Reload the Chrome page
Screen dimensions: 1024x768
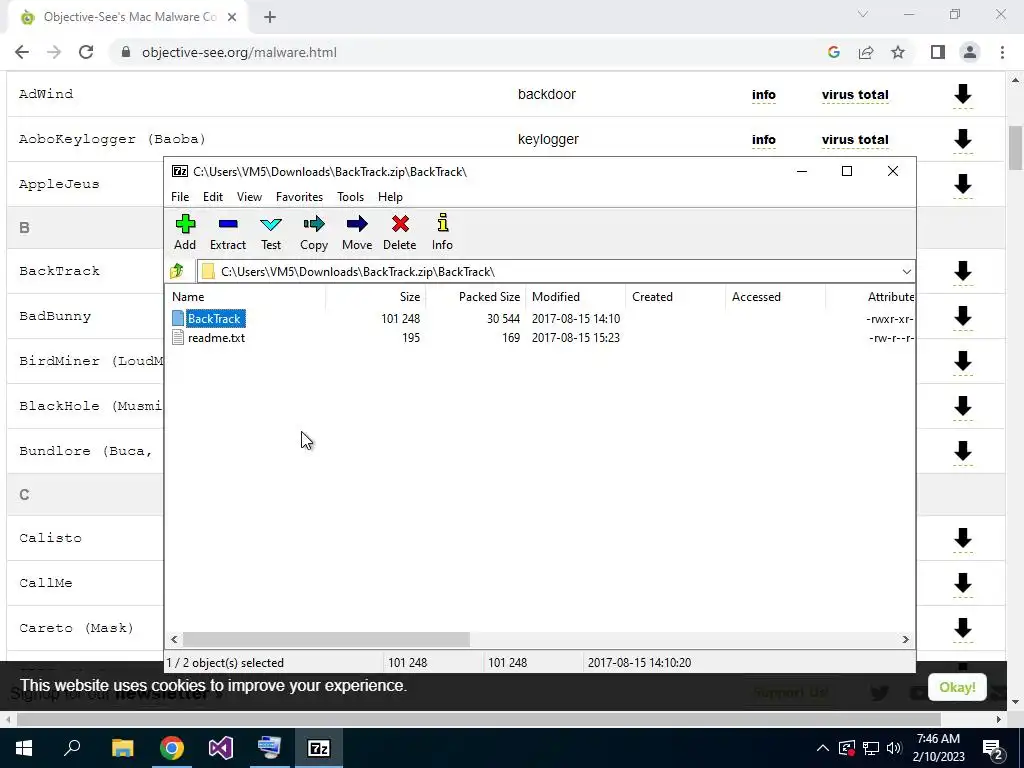[x=86, y=52]
